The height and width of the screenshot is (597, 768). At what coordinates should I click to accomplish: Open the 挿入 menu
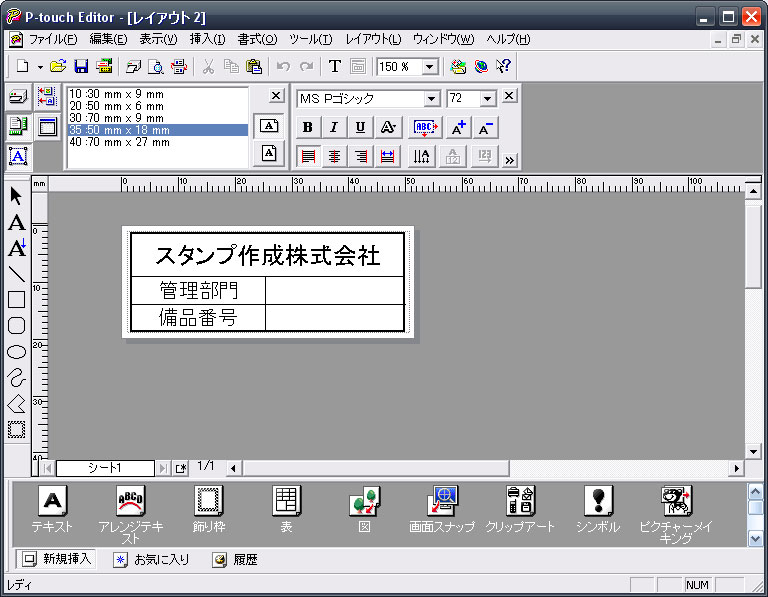pos(208,39)
